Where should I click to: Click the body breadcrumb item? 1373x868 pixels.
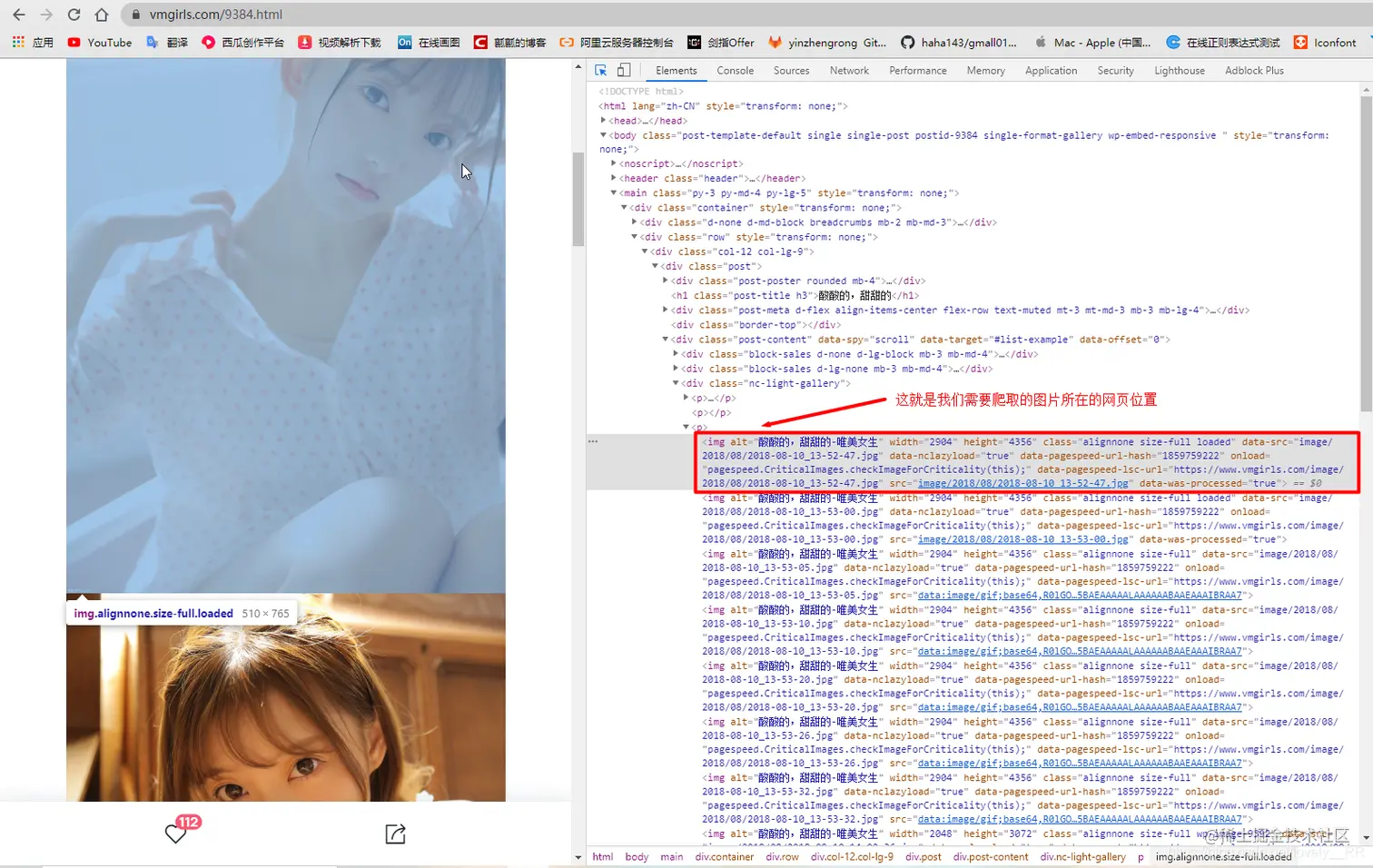click(637, 856)
